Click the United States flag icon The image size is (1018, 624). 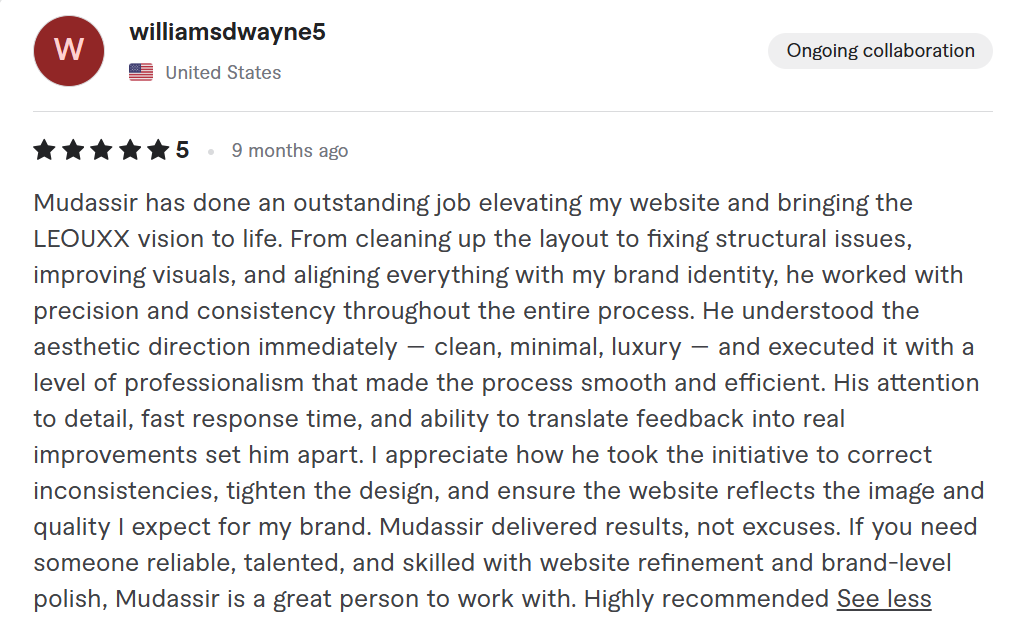point(141,72)
